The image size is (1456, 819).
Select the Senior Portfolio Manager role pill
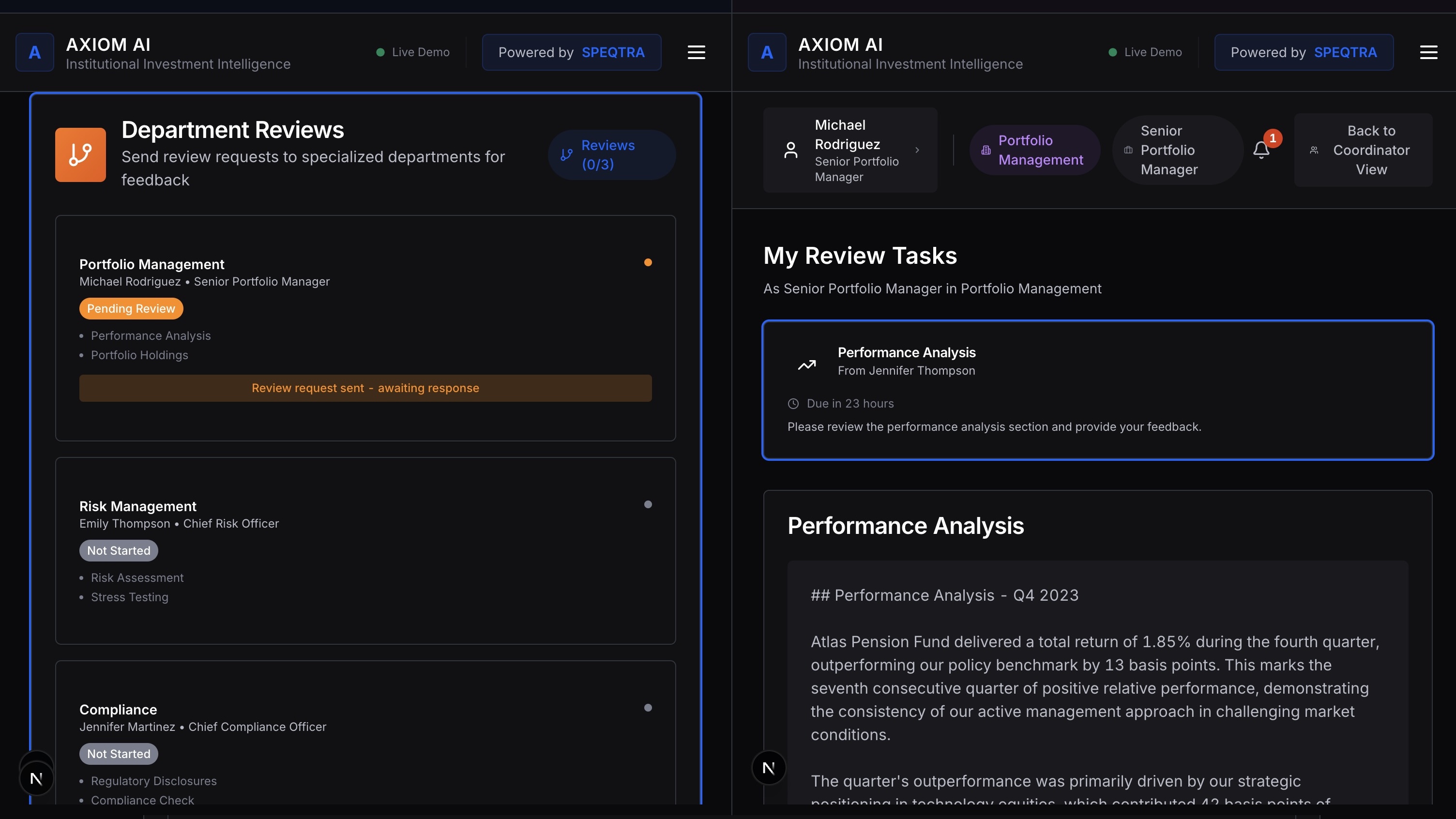click(x=1177, y=150)
